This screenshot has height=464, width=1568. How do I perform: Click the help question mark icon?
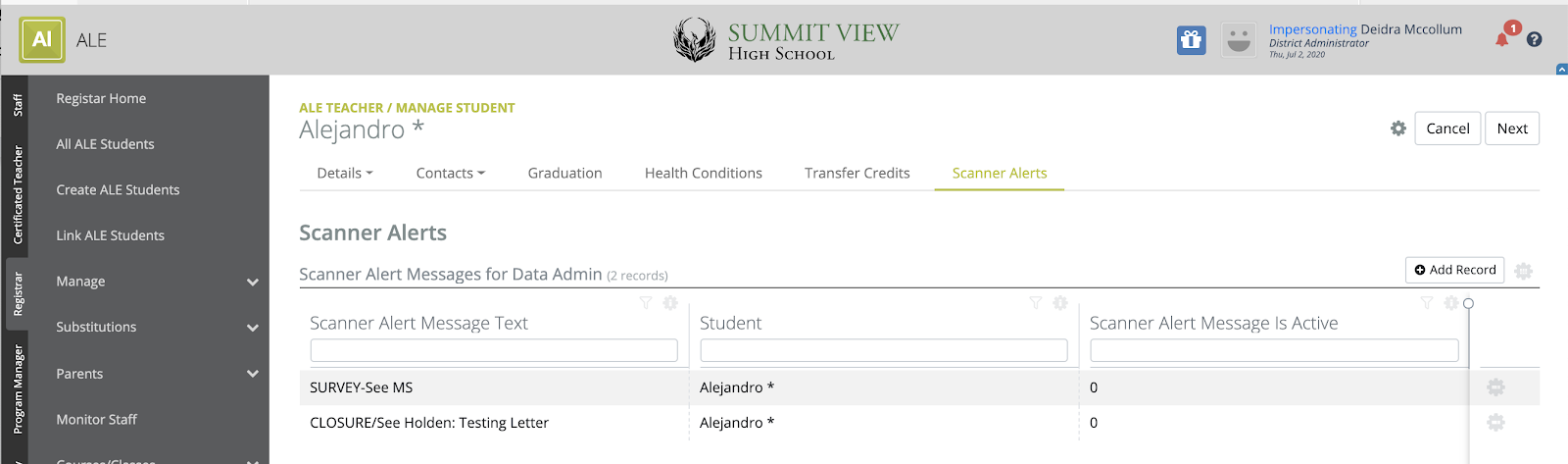[x=1535, y=40]
